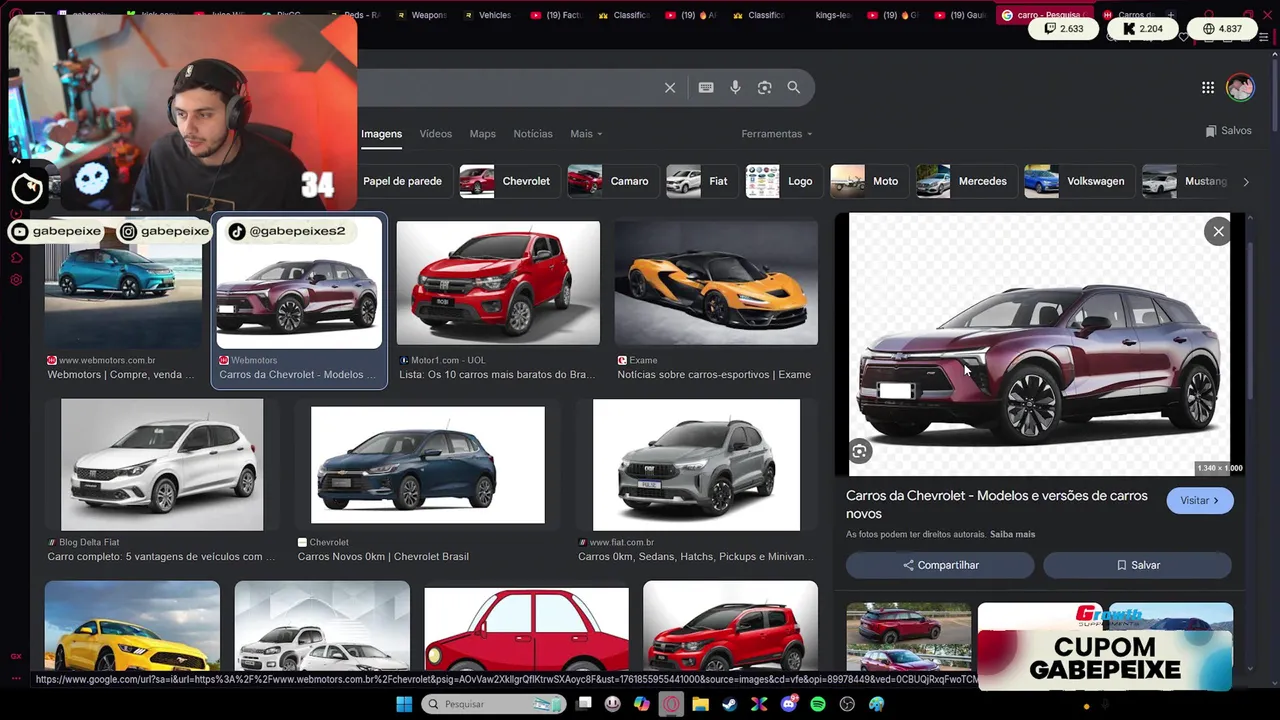This screenshot has height=720, width=1280.
Task: Open the grey Fiat Pulse image result
Action: coord(696,465)
